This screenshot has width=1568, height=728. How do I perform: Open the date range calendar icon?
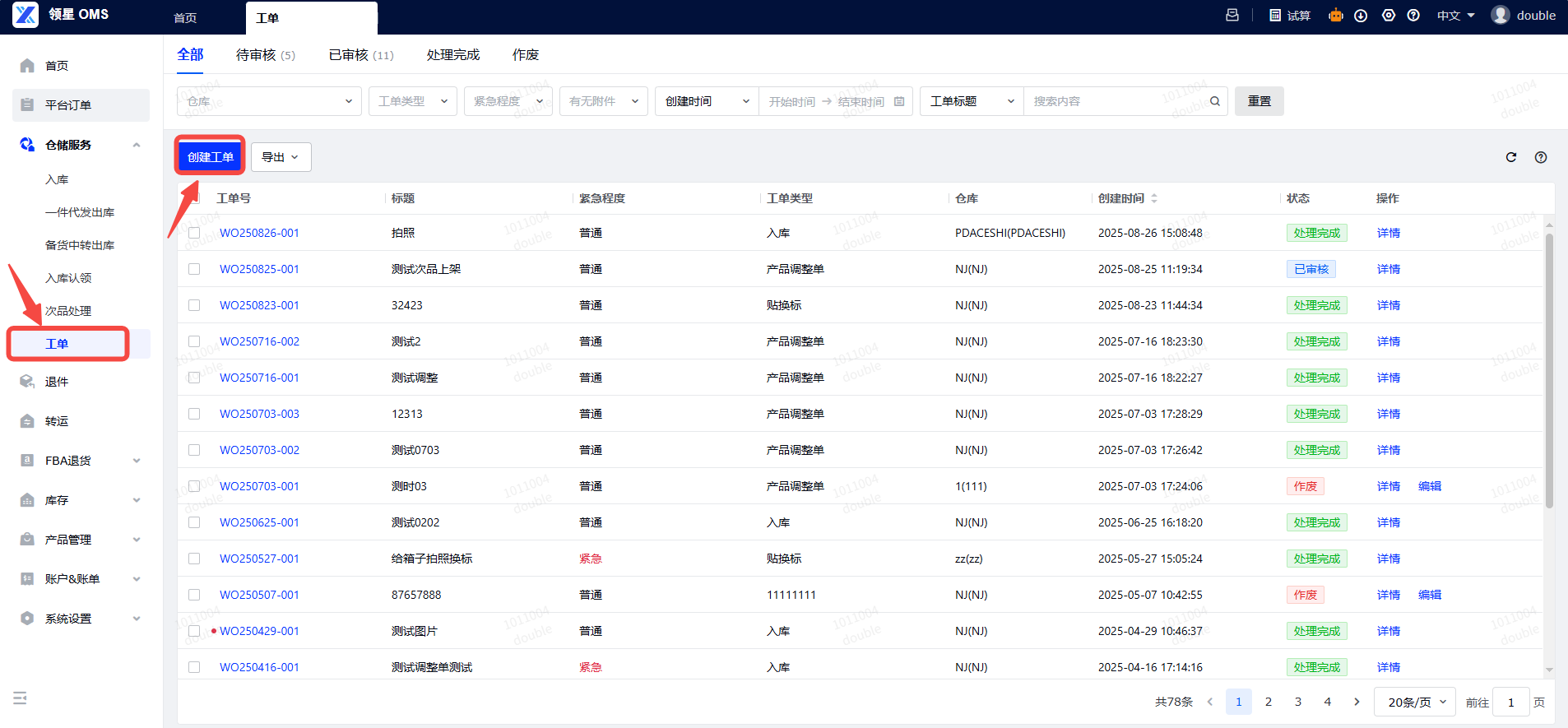click(x=899, y=101)
